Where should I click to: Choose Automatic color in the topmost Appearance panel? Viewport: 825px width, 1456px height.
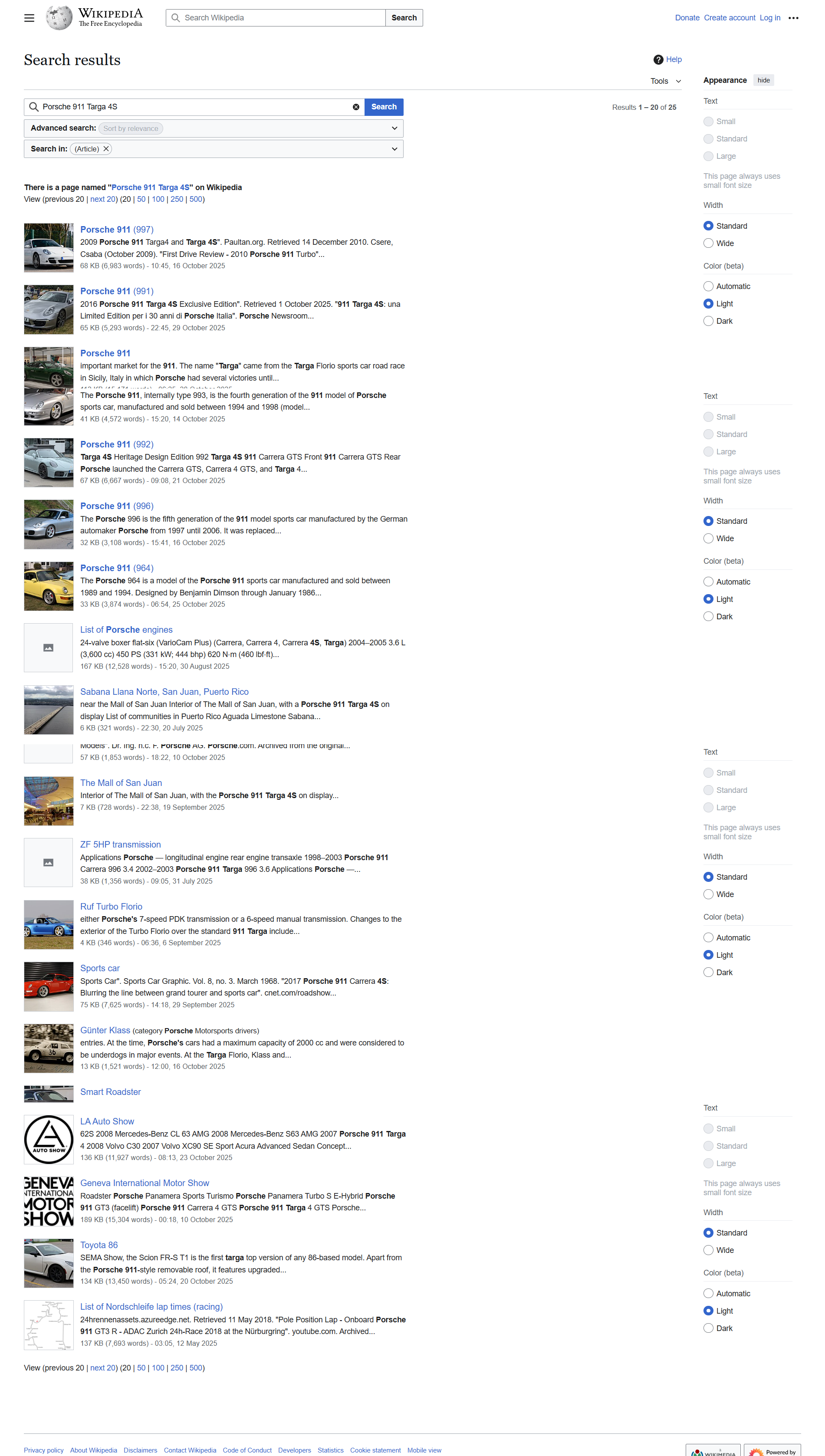(x=708, y=287)
